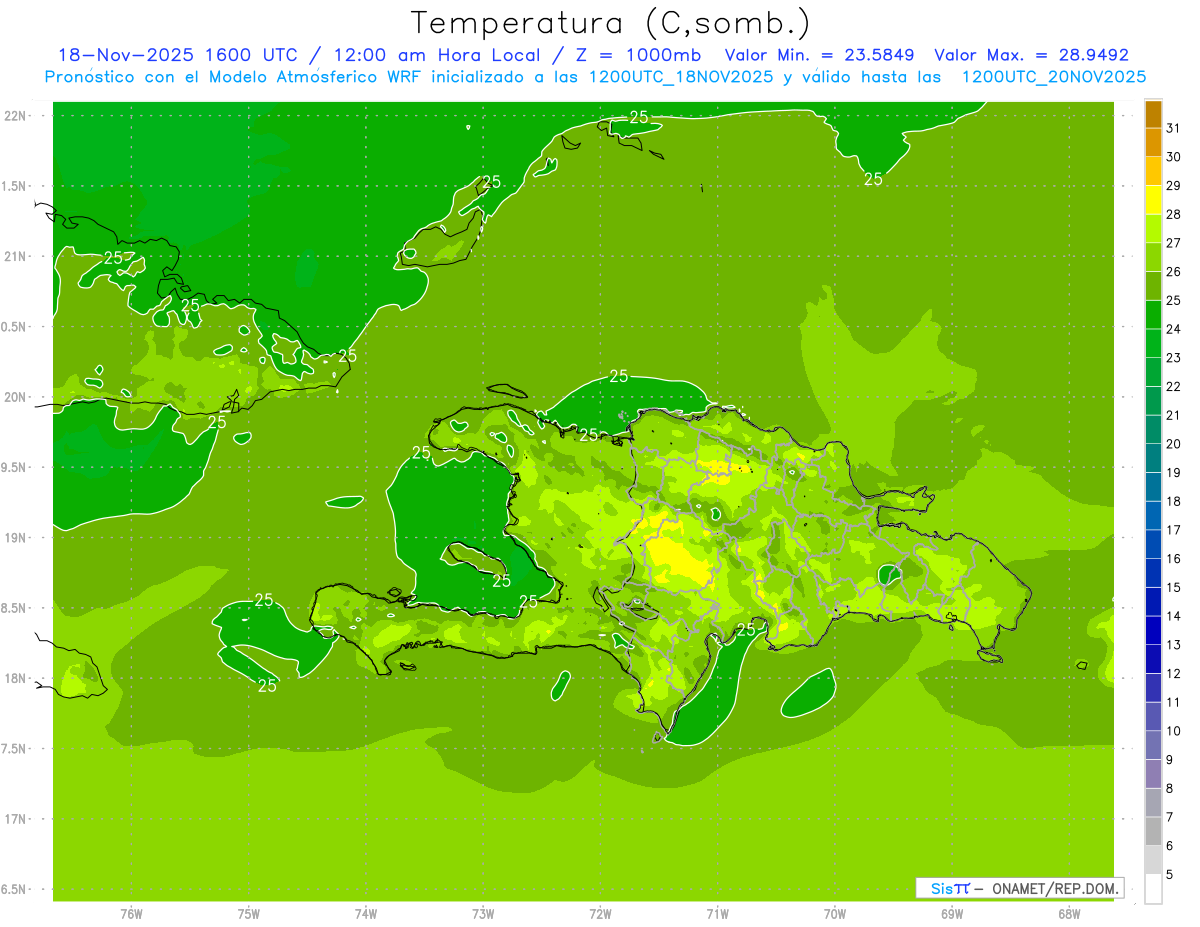Click the purple legend swatch between 8 and 9
This screenshot has width=1200, height=927.
[1153, 774]
